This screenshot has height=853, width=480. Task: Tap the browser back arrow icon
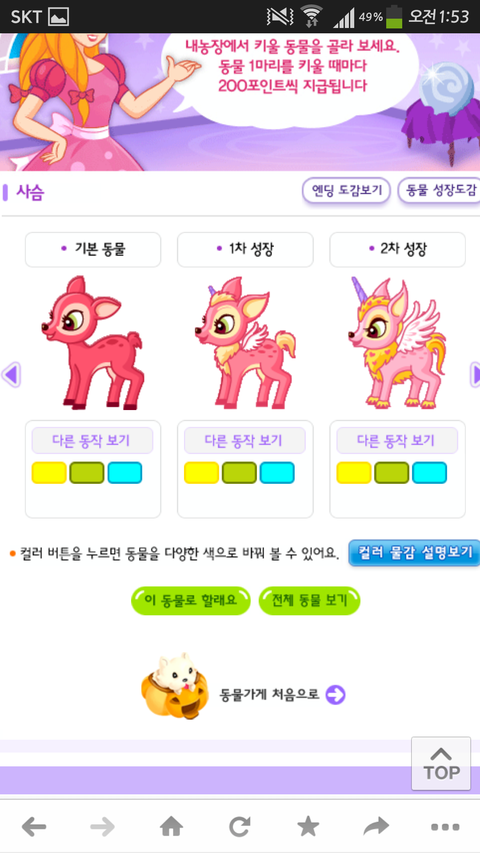tap(34, 827)
